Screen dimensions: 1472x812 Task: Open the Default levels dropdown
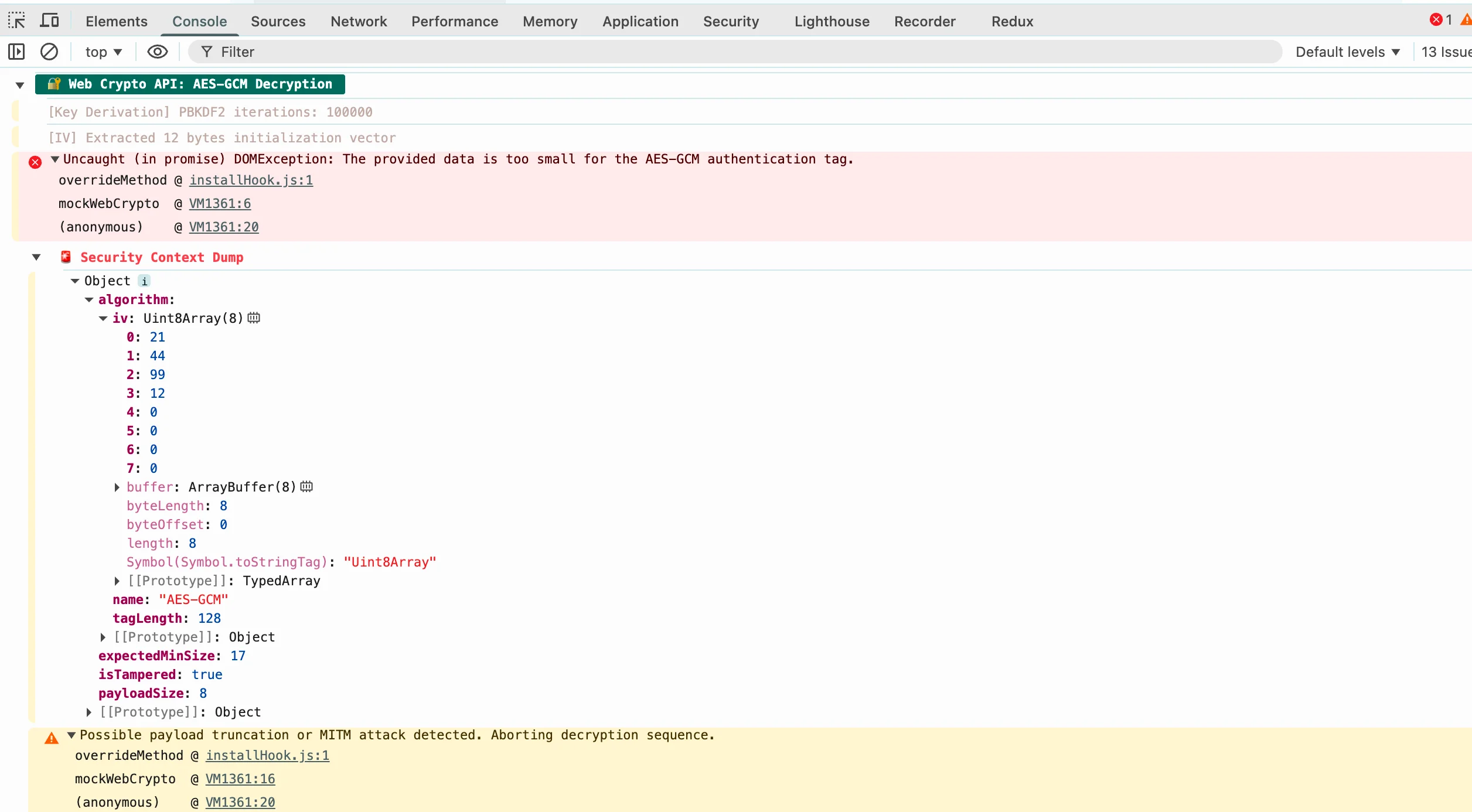coord(1347,52)
